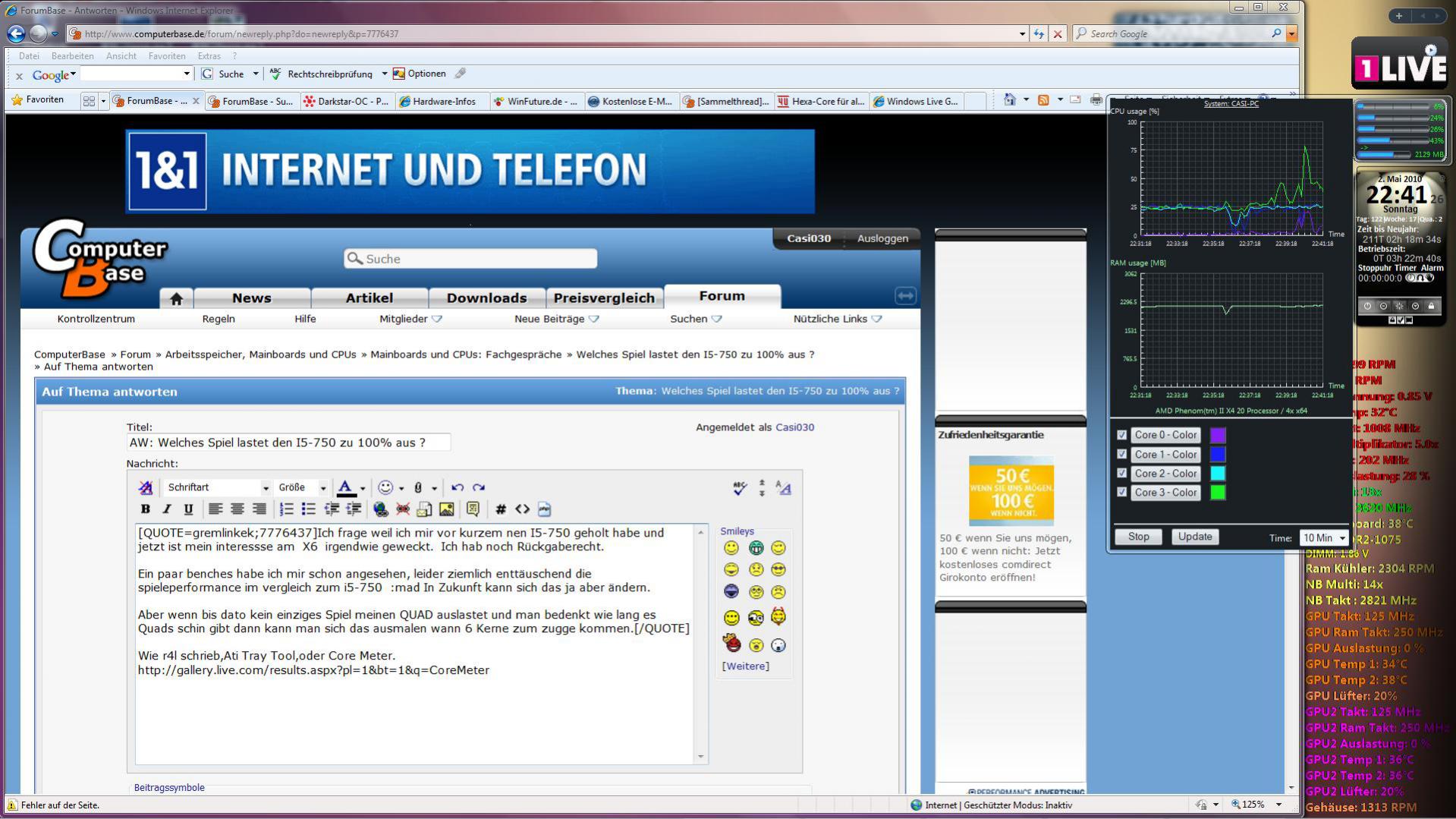Center-align the message text
The height and width of the screenshot is (819, 1456).
pos(237,509)
